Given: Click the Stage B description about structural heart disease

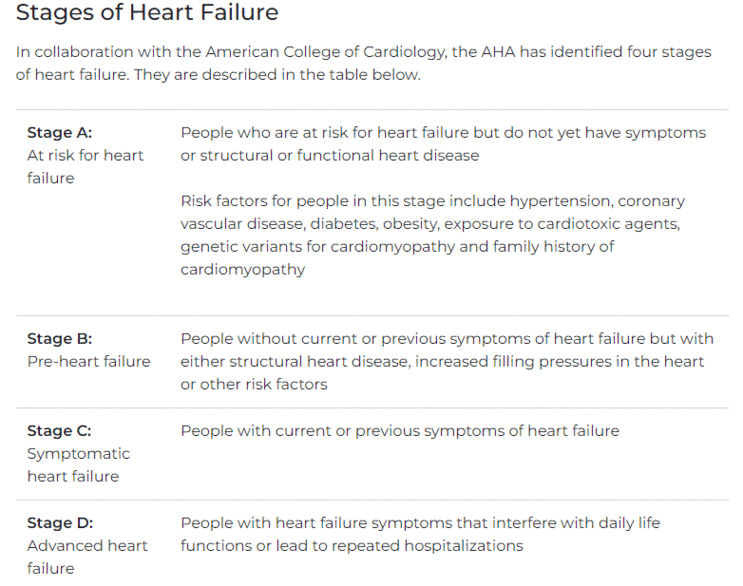Looking at the screenshot, I should coord(446,361).
